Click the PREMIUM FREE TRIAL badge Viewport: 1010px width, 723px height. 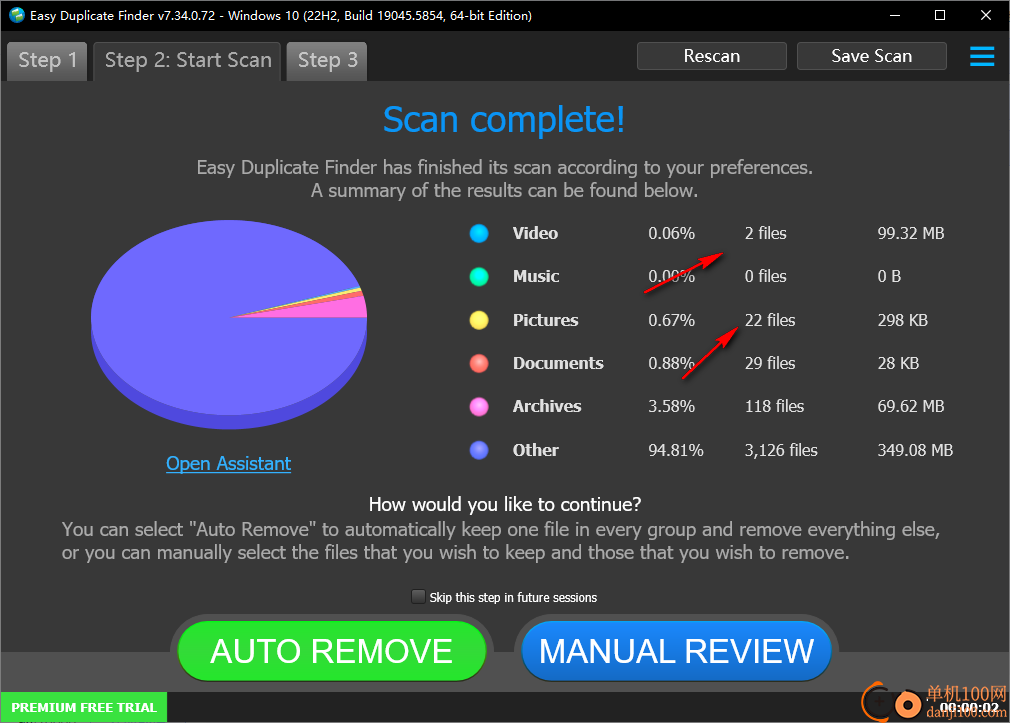pos(84,707)
